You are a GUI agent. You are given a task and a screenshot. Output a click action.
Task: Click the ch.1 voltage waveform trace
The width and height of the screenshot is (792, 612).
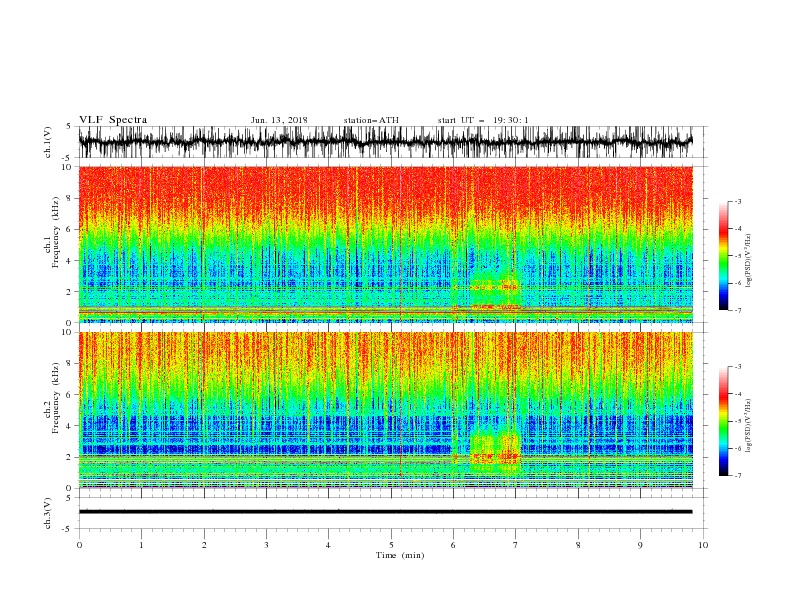(385, 142)
